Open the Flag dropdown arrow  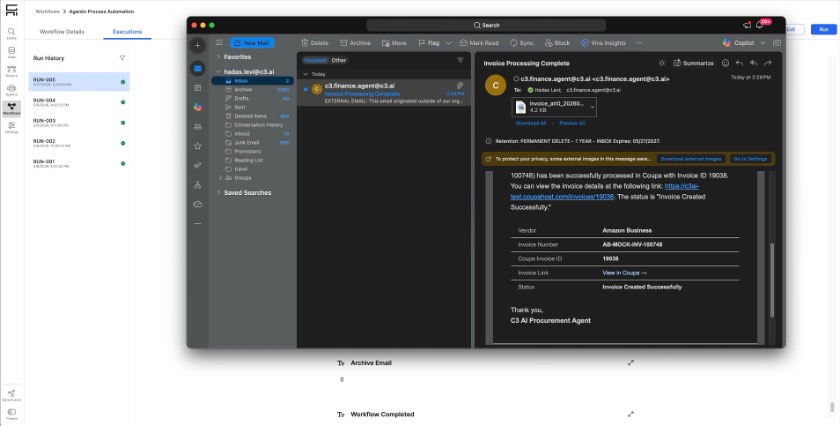pyautogui.click(x=448, y=43)
